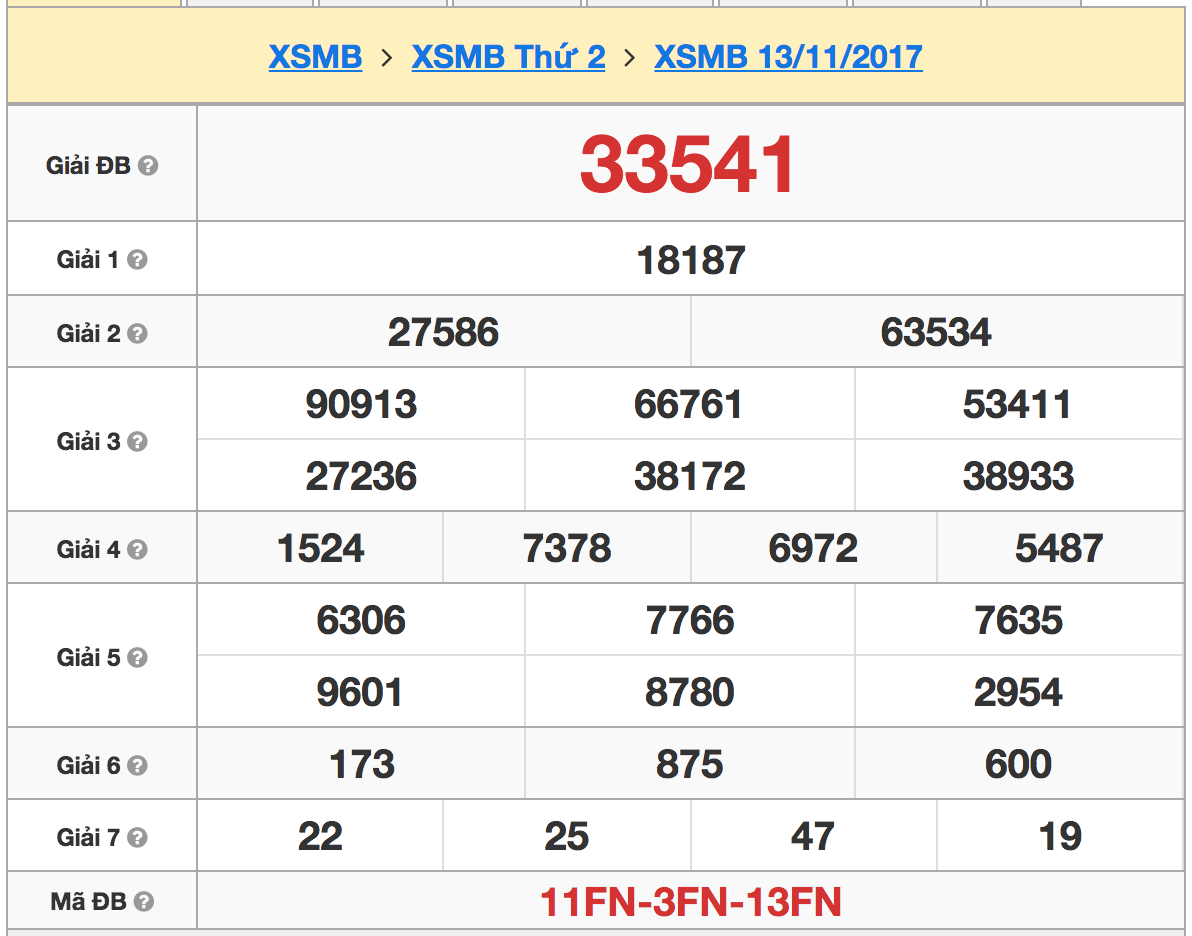
Task: Click Giải 7 number 47
Action: pyautogui.click(x=812, y=836)
